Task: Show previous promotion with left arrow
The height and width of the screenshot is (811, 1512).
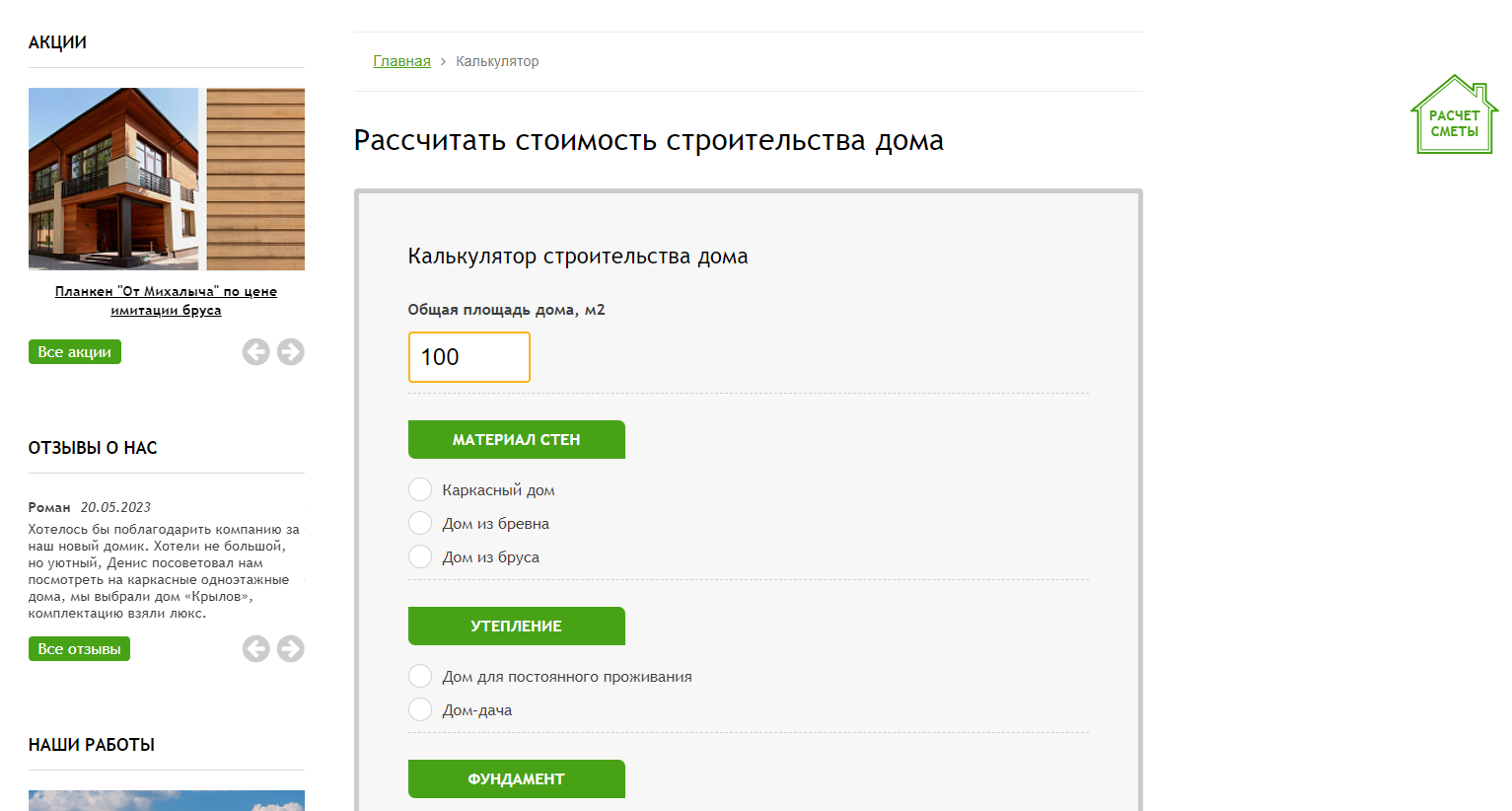Action: click(256, 352)
